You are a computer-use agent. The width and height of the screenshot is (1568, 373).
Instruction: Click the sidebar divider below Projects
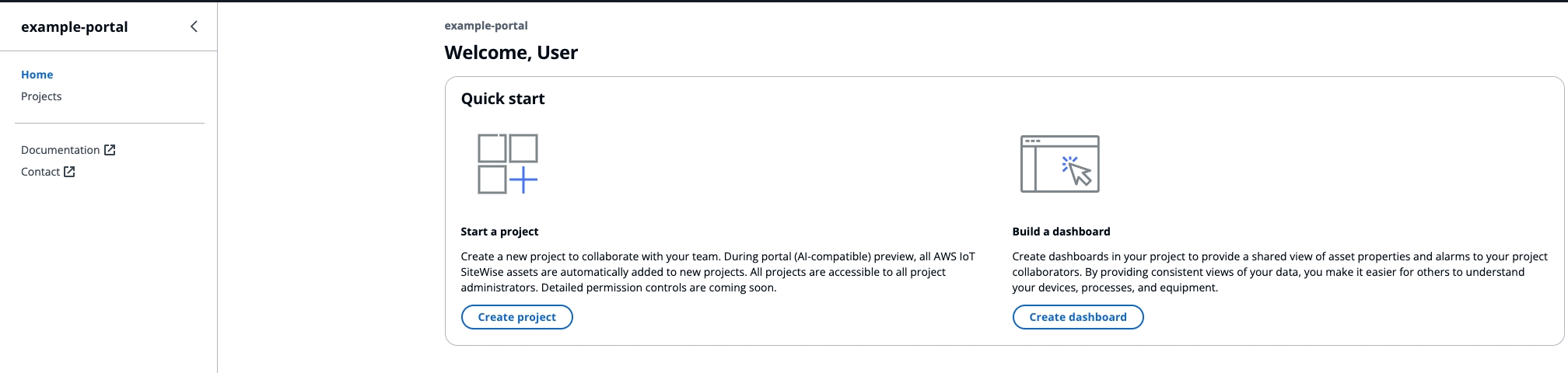(109, 123)
